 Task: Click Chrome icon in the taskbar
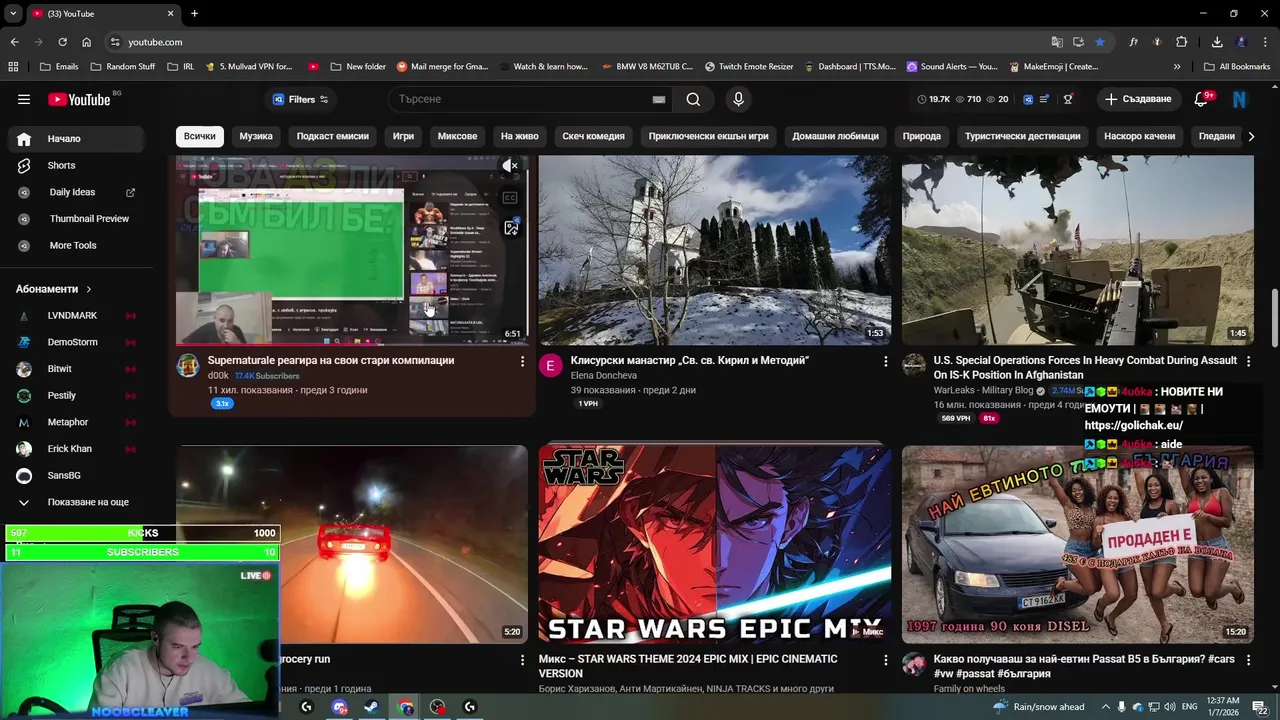point(405,707)
